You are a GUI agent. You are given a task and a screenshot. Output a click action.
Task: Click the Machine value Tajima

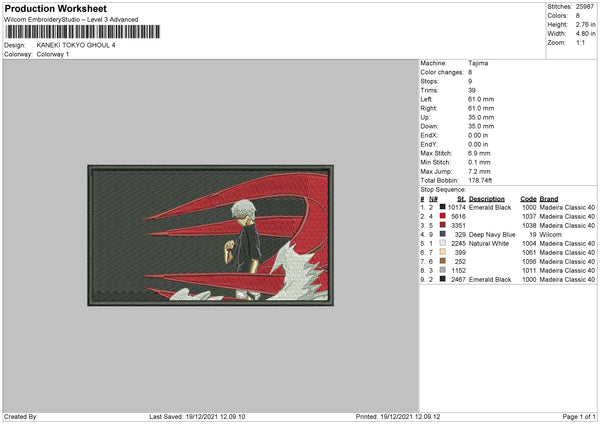click(x=478, y=63)
